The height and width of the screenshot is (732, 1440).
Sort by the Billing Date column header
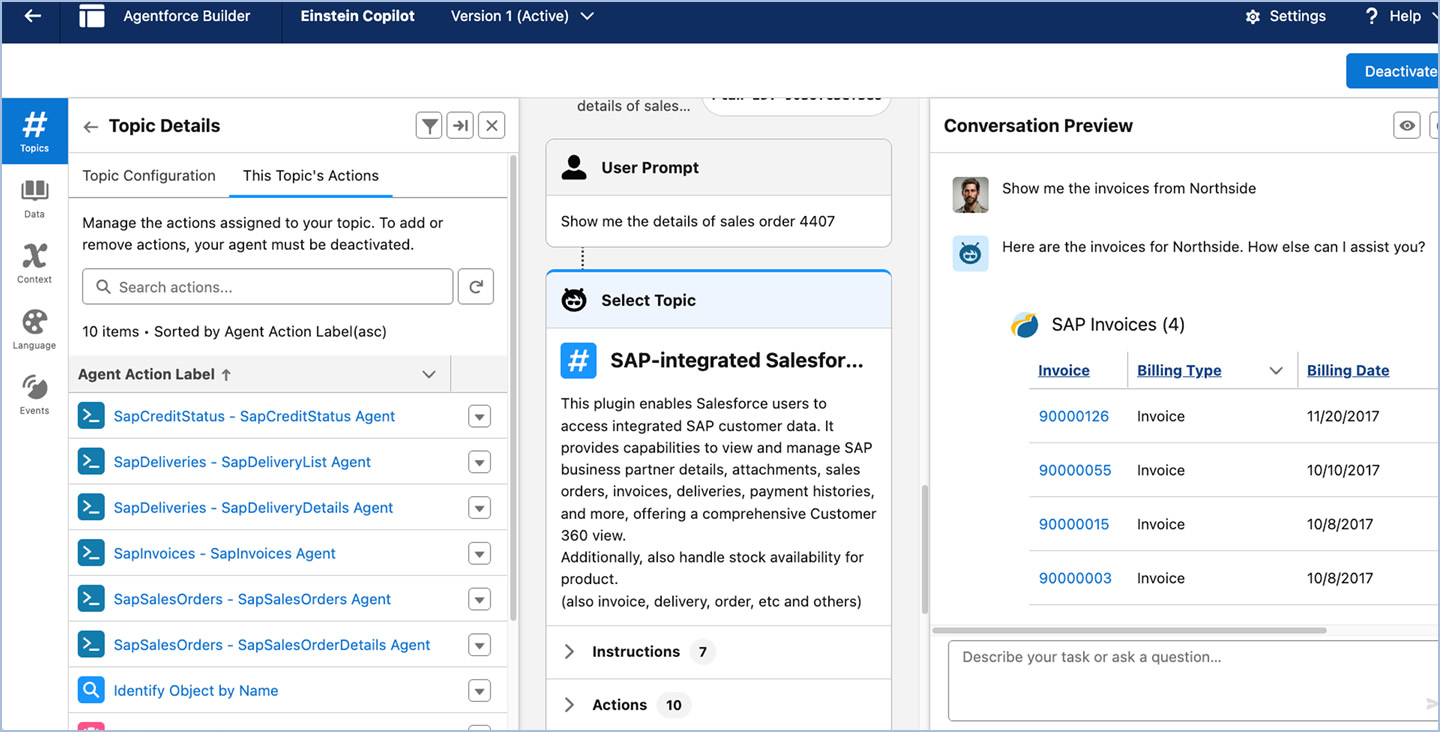point(1348,371)
